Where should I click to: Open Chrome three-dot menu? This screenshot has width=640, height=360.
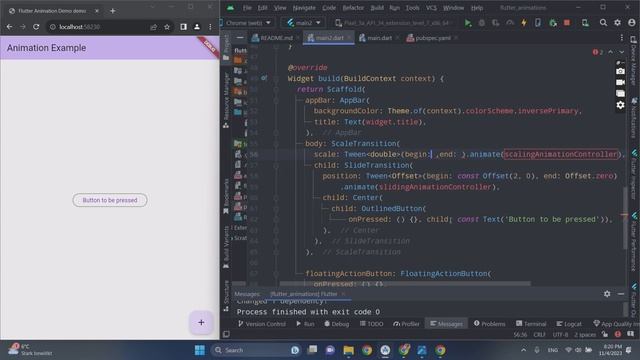(x=210, y=27)
